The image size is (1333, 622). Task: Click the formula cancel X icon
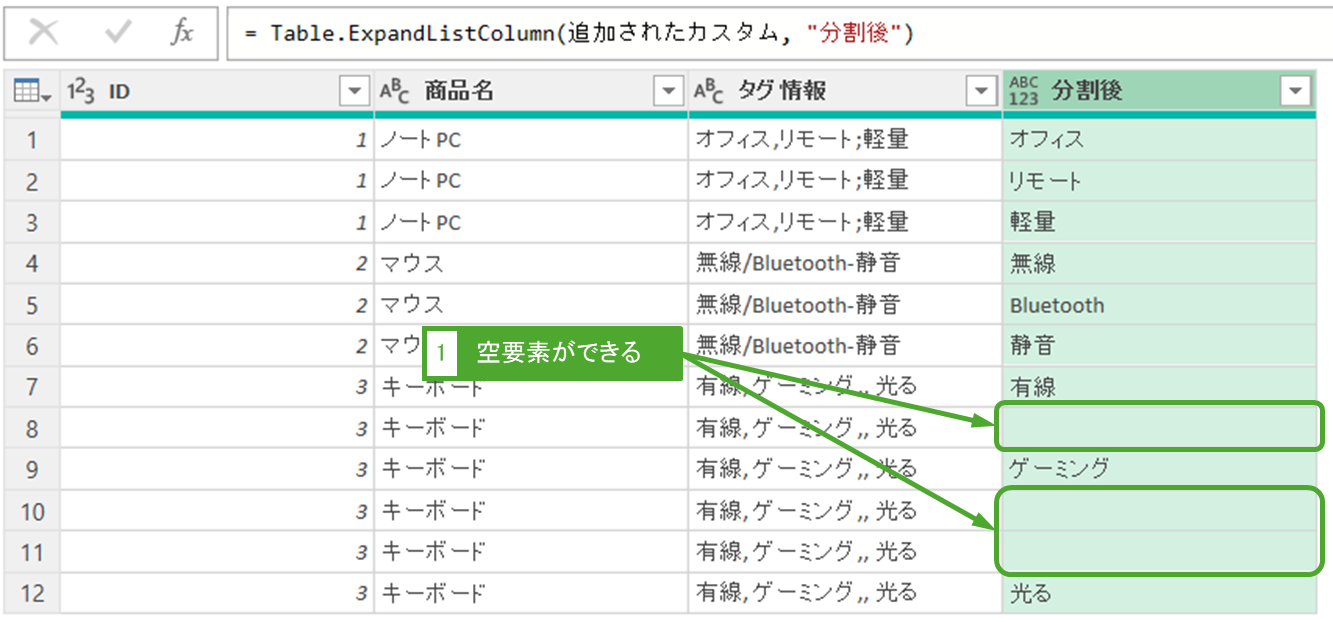pos(43,33)
